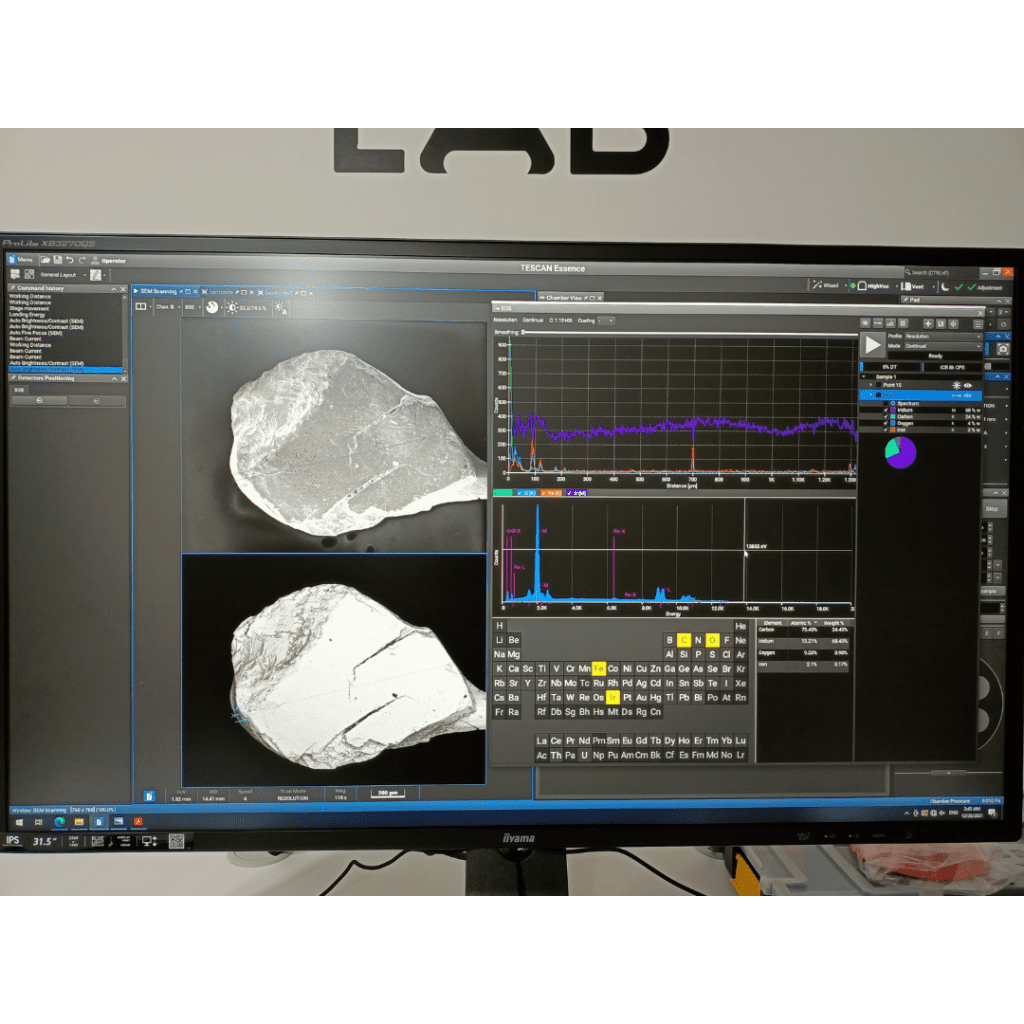Click the point analysis star icon in EDS toolbar

coord(865,323)
